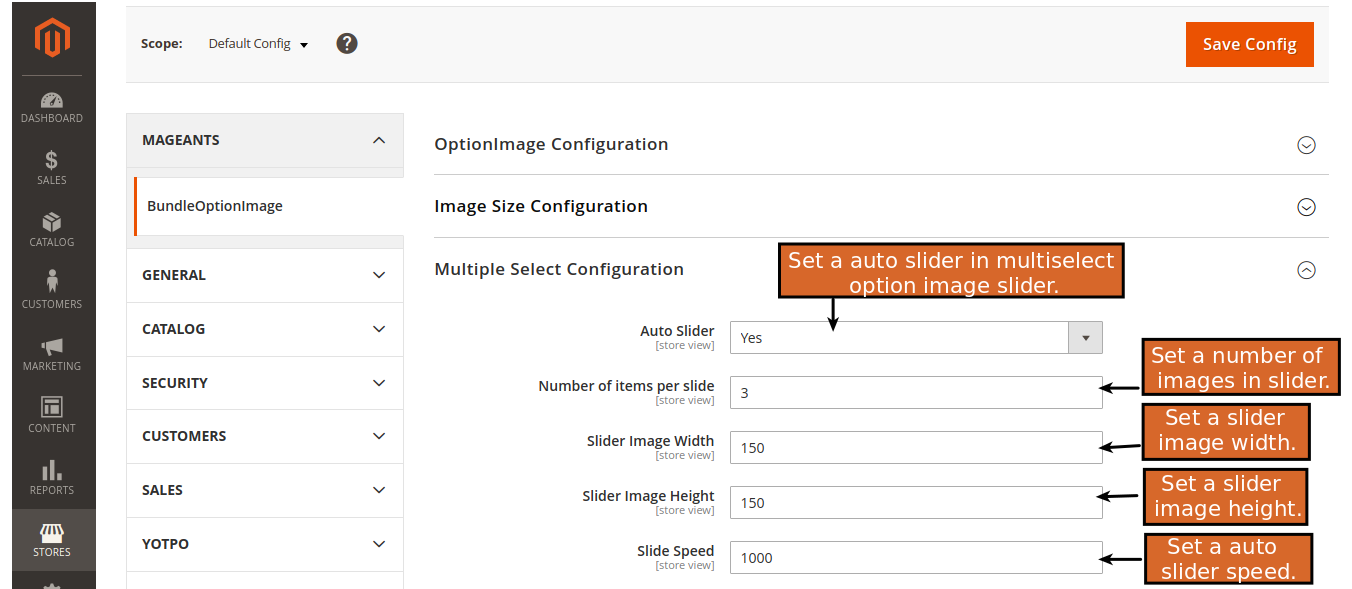The height and width of the screenshot is (589, 1352).
Task: Select the Sales icon in the sidebar
Action: pos(52,167)
